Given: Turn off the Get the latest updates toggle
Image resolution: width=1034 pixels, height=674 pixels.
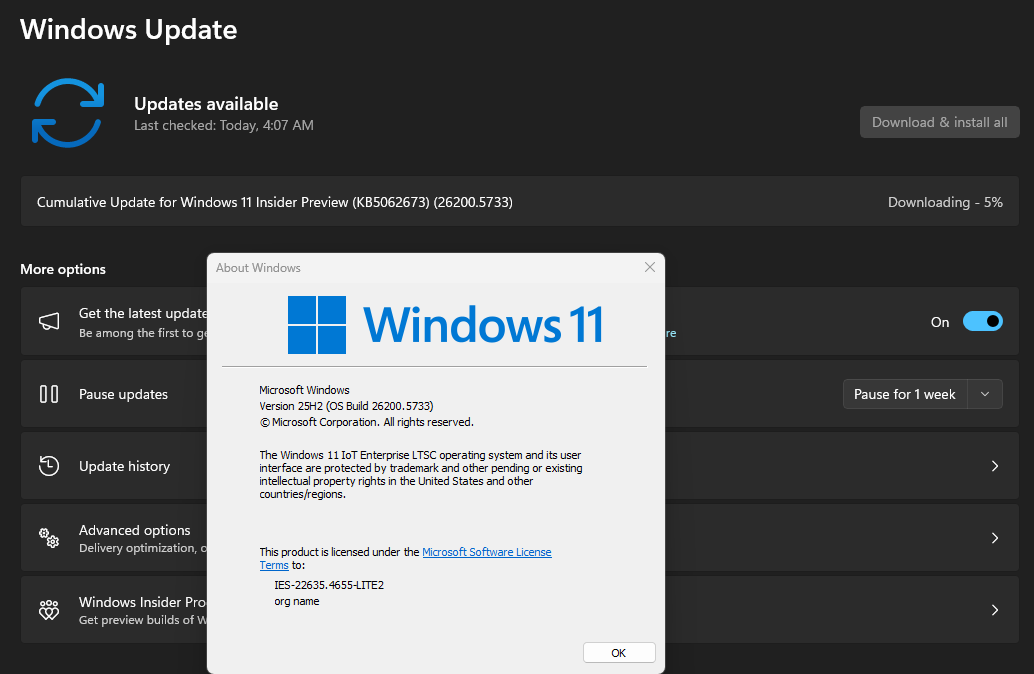Looking at the screenshot, I should coord(983,321).
